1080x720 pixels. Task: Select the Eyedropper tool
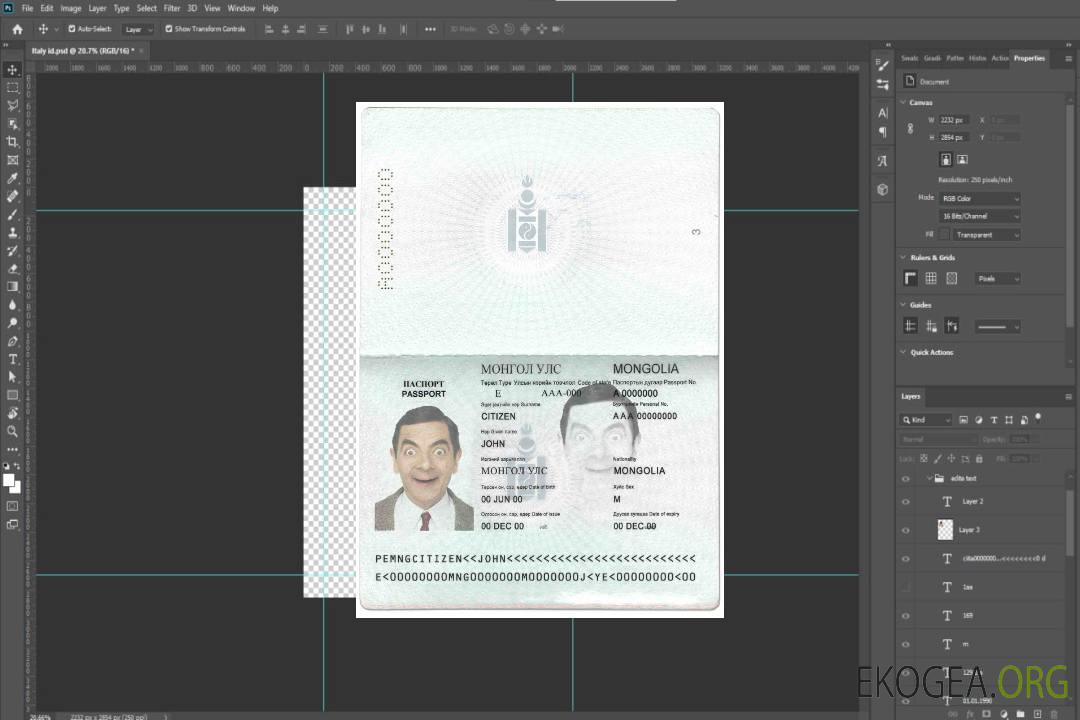12,178
